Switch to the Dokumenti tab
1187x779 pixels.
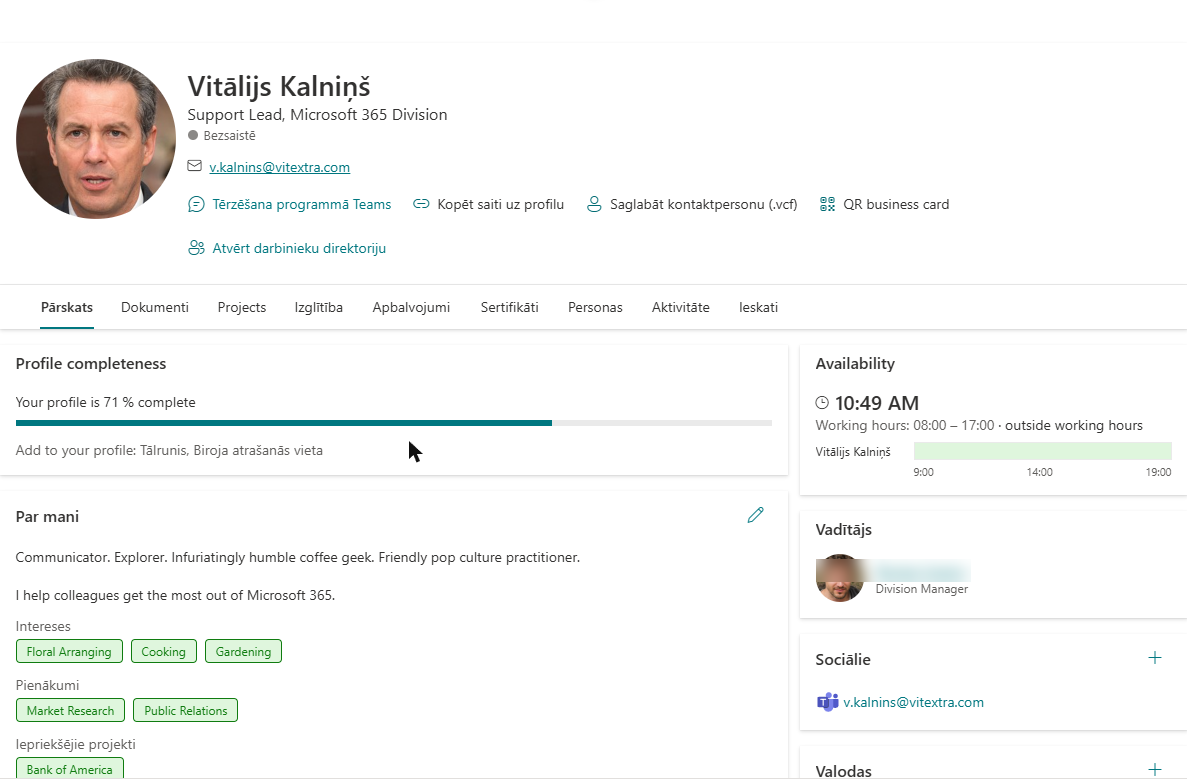pyautogui.click(x=155, y=307)
